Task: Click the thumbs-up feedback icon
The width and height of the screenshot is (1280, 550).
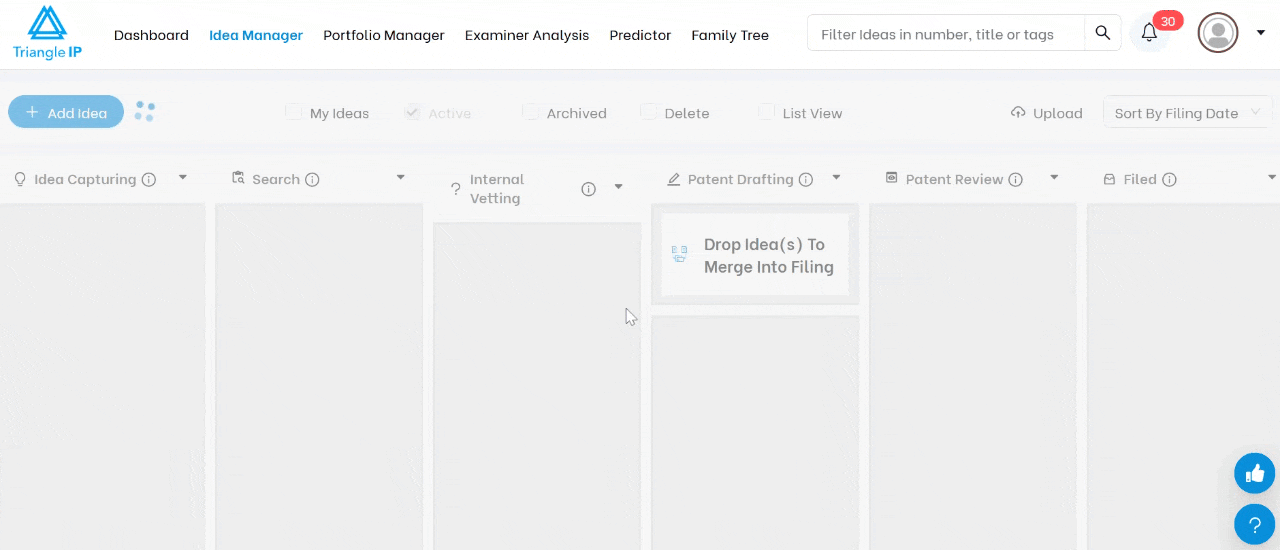Action: [x=1254, y=473]
